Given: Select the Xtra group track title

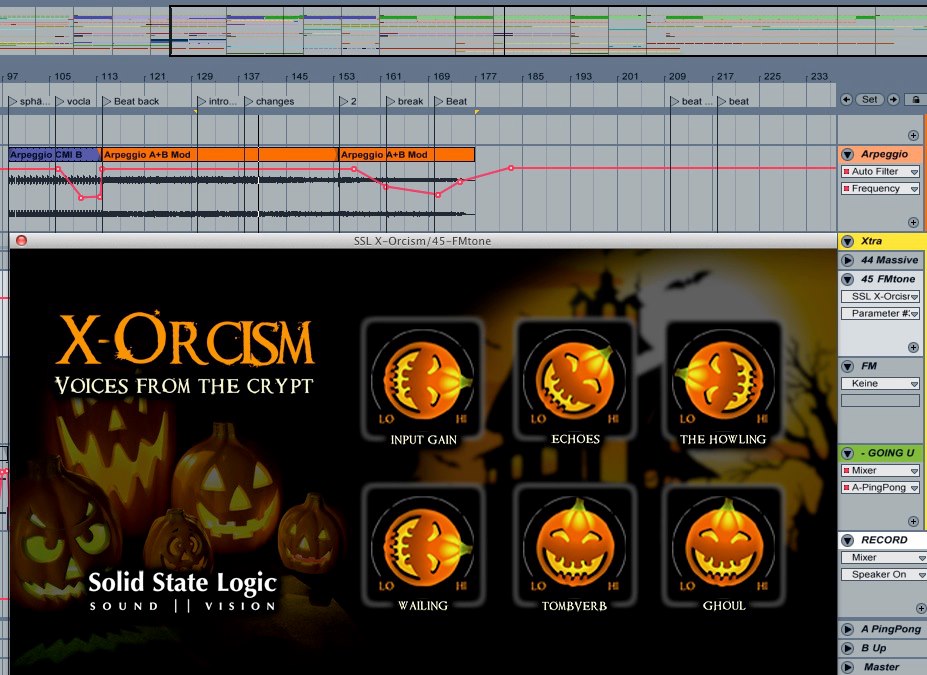Looking at the screenshot, I should [x=871, y=241].
